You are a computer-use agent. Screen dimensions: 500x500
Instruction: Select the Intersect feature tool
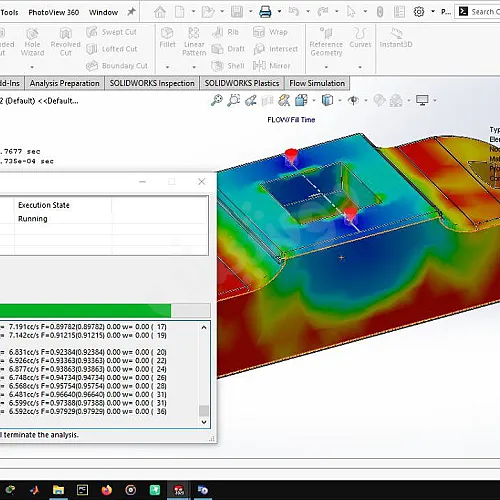(x=275, y=49)
